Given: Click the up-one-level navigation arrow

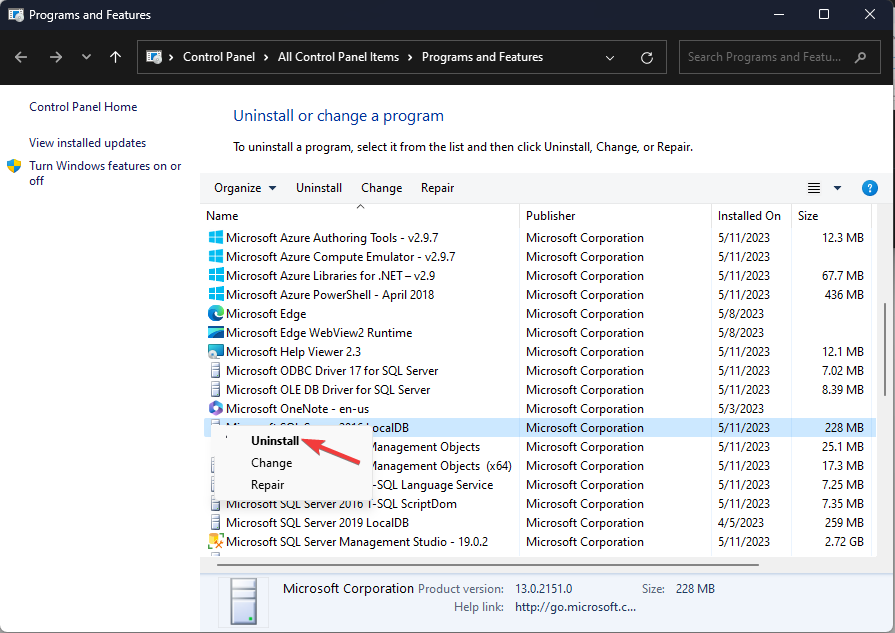Looking at the screenshot, I should 115,57.
